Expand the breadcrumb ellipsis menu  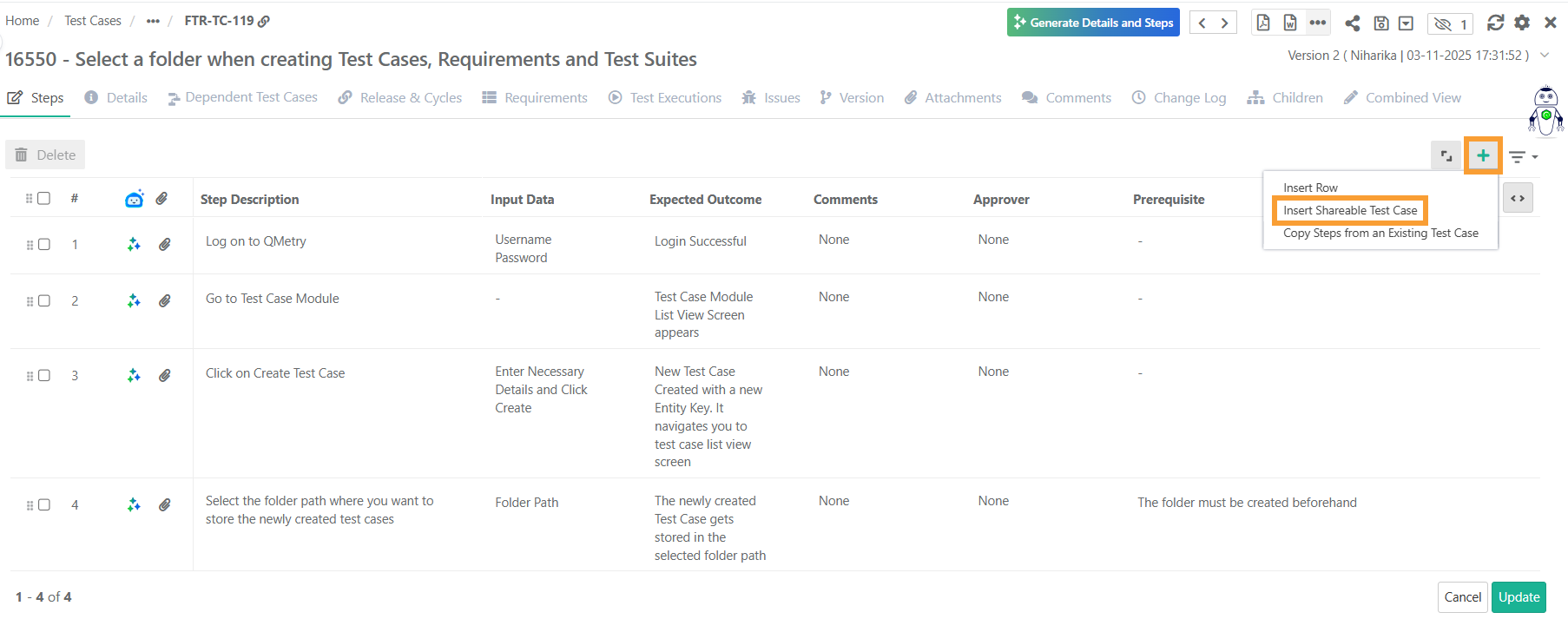[153, 21]
